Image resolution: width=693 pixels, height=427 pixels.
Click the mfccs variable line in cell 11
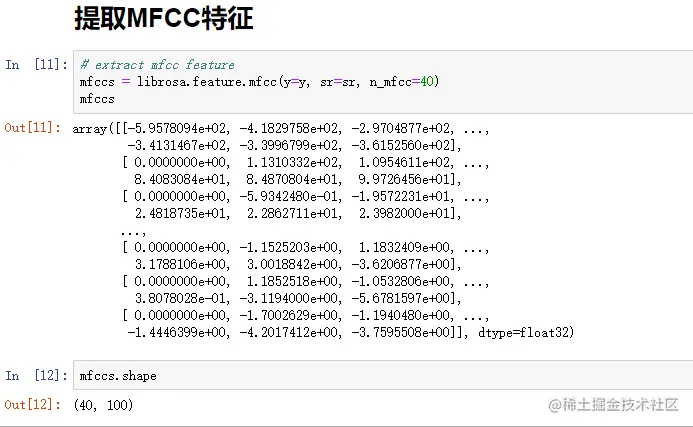[x=97, y=99]
